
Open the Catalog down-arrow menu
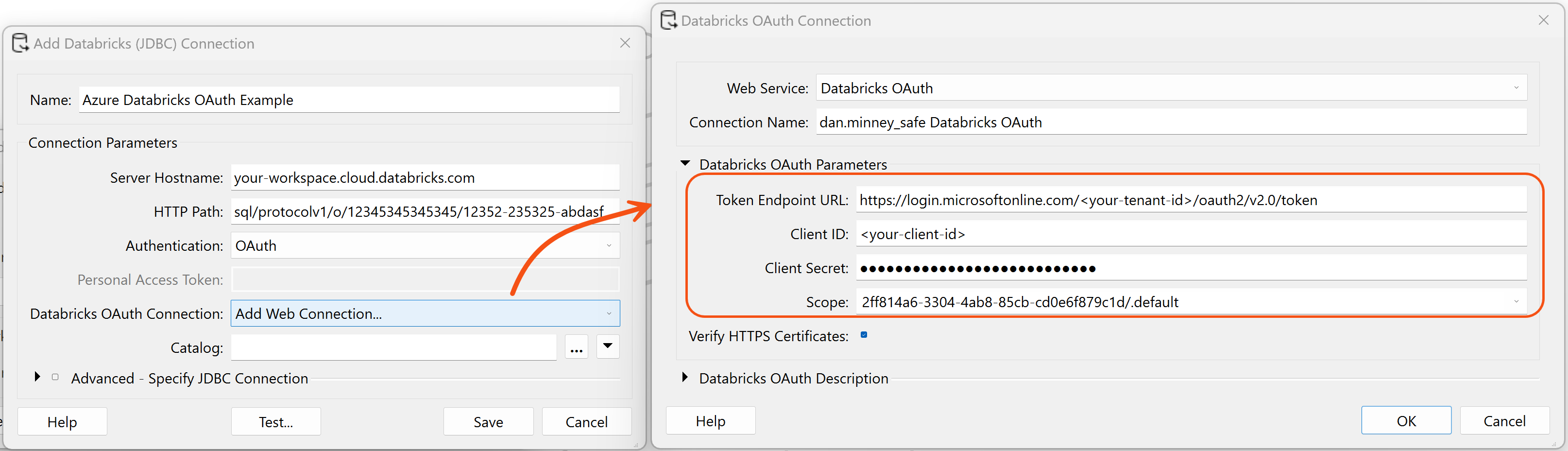(x=608, y=347)
